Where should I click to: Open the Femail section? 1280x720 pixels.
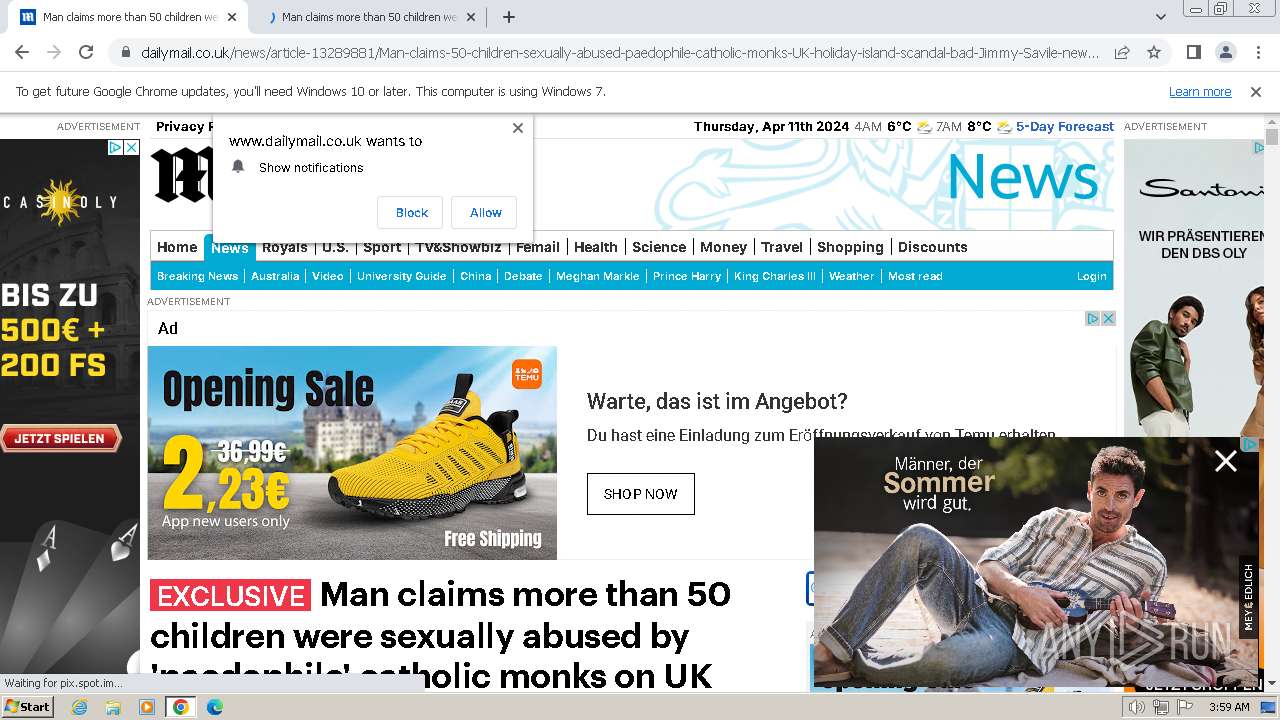click(538, 247)
